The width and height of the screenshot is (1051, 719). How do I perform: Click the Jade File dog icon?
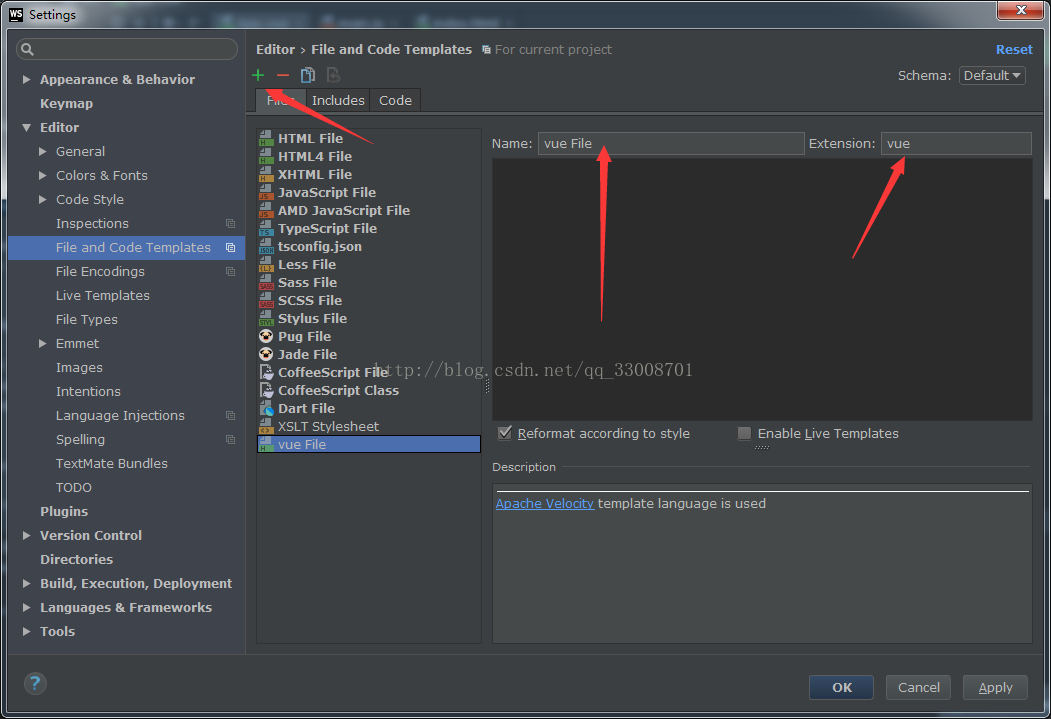266,354
